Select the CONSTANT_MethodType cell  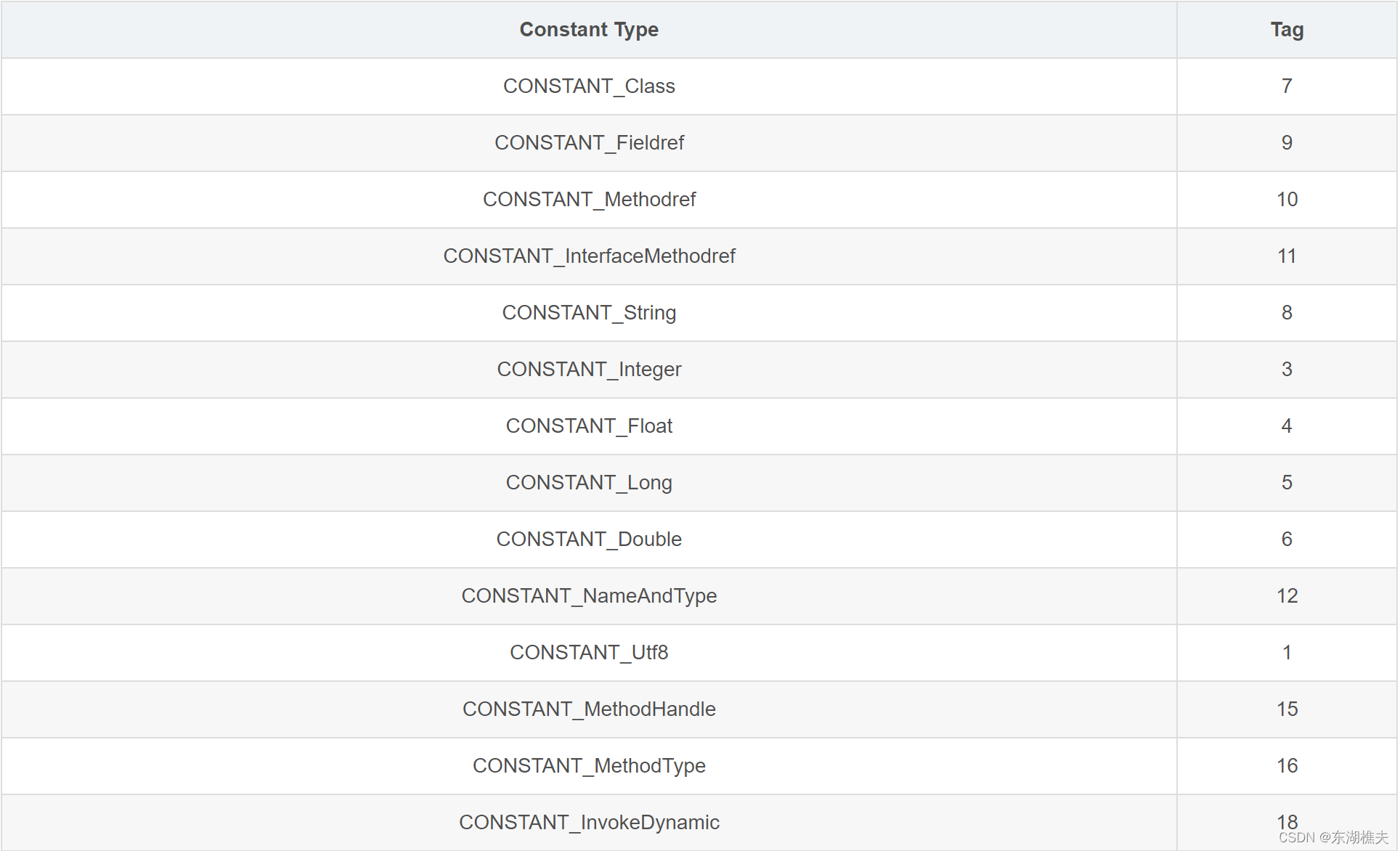589,766
